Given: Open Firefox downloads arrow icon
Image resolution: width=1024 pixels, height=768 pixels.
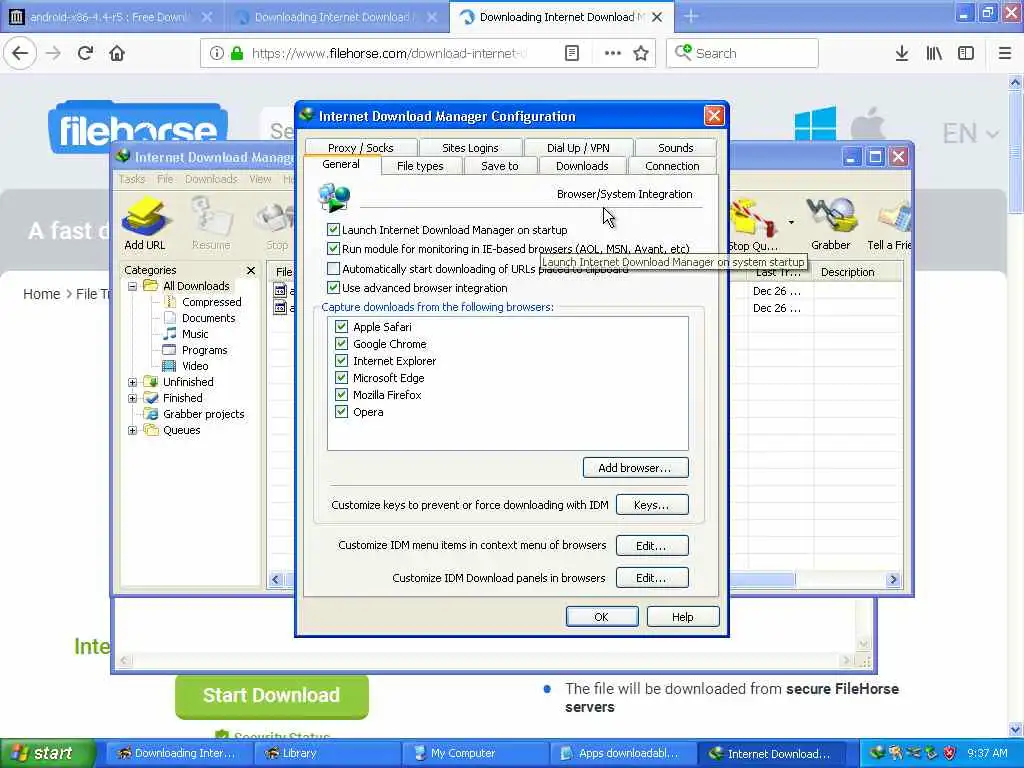Looking at the screenshot, I should 902,54.
